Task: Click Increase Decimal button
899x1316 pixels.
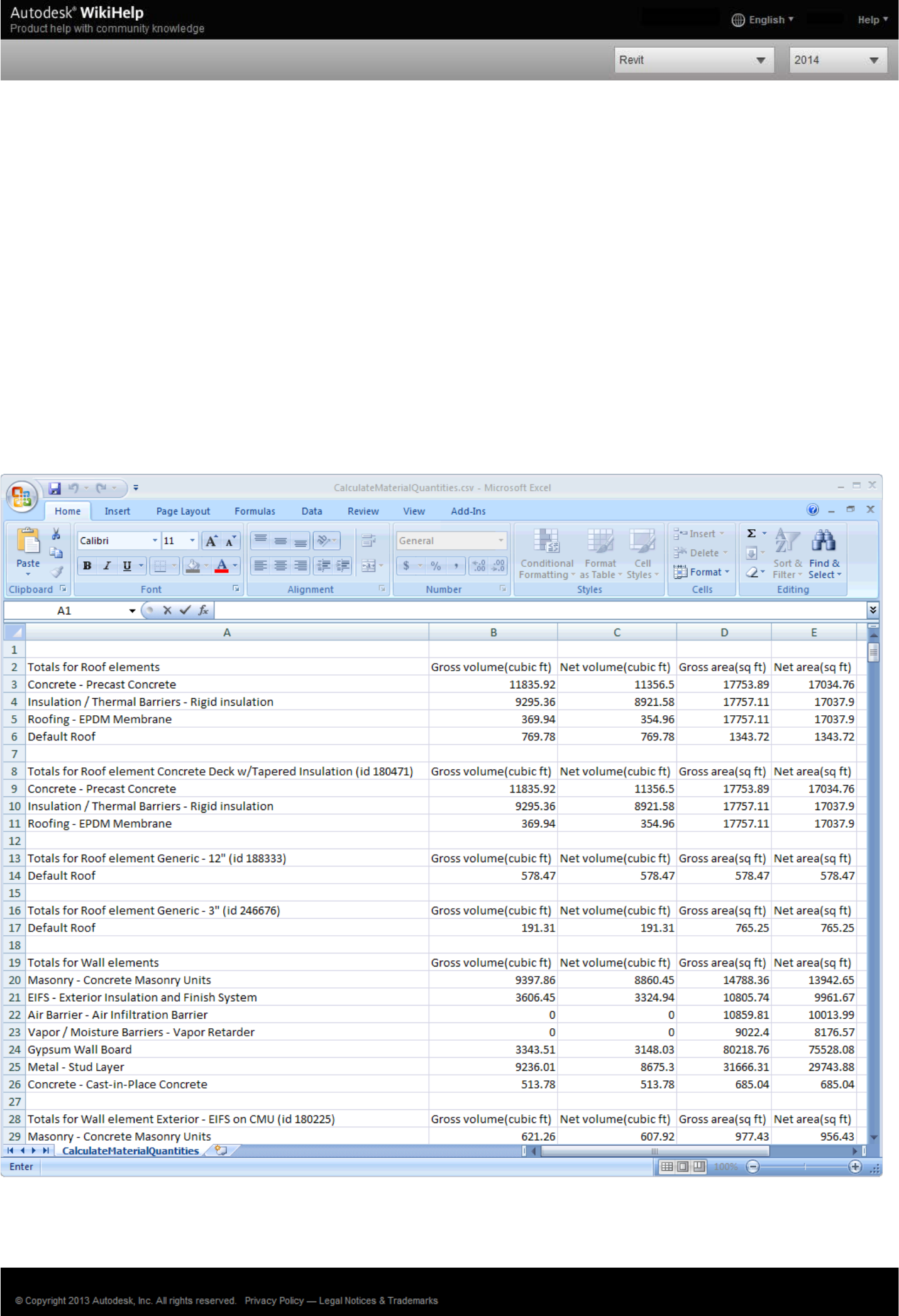Action: point(479,566)
